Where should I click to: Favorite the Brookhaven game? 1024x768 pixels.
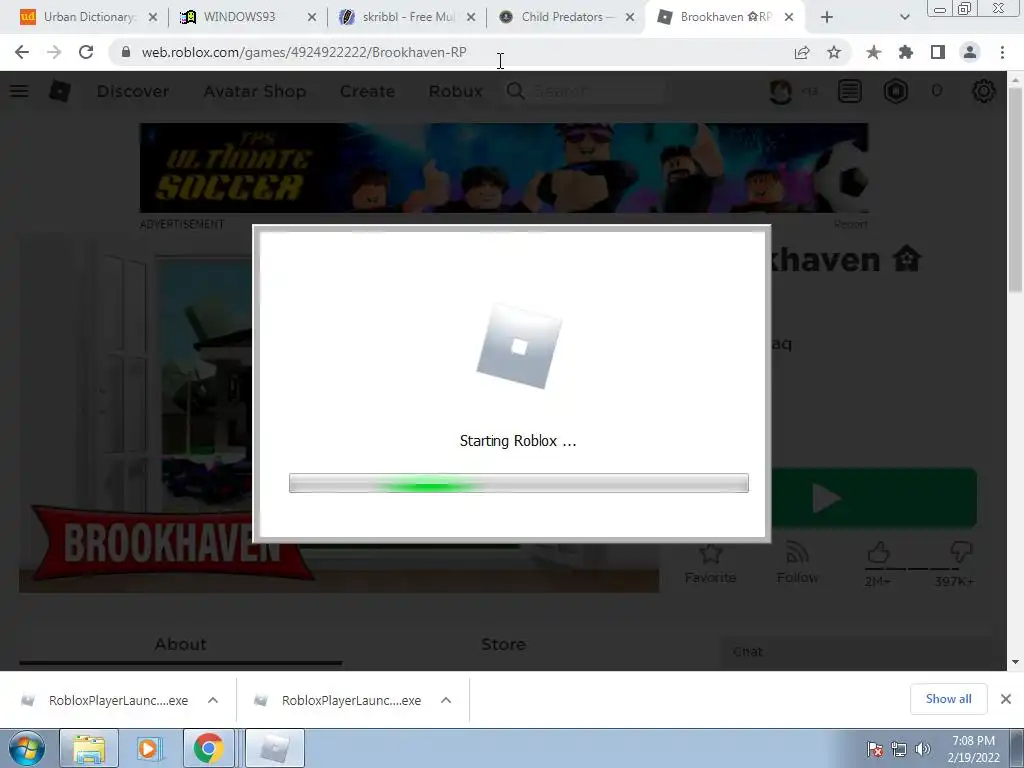(710, 564)
